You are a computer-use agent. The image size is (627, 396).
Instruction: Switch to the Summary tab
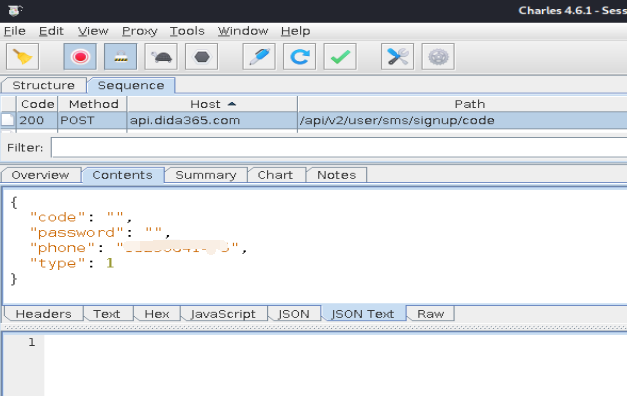coord(206,175)
